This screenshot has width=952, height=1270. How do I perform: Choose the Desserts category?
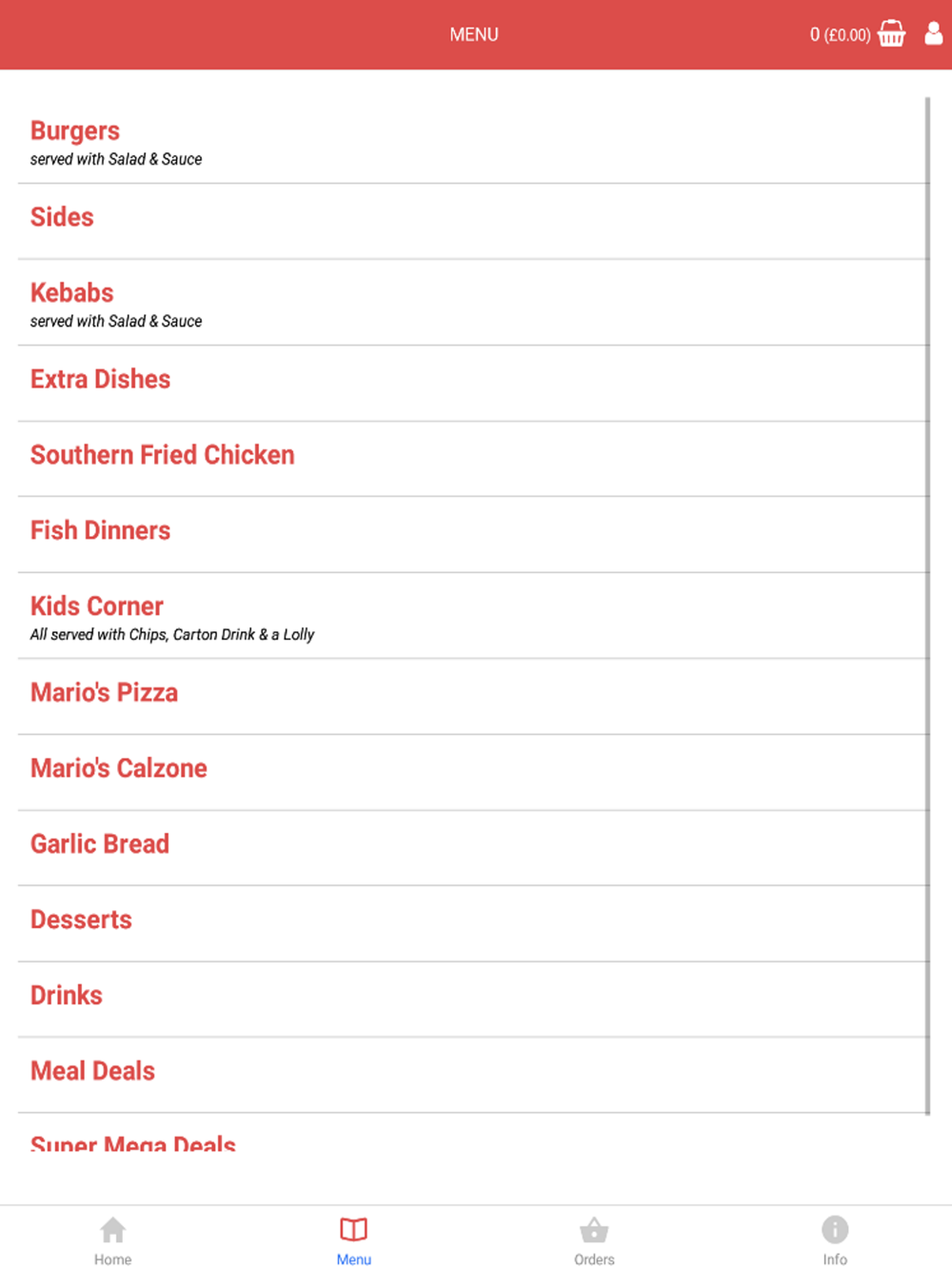pyautogui.click(x=473, y=924)
